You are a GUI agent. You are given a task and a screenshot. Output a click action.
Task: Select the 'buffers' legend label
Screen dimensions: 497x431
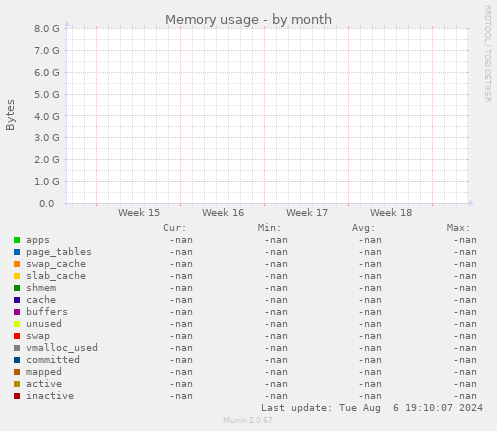[x=47, y=312]
